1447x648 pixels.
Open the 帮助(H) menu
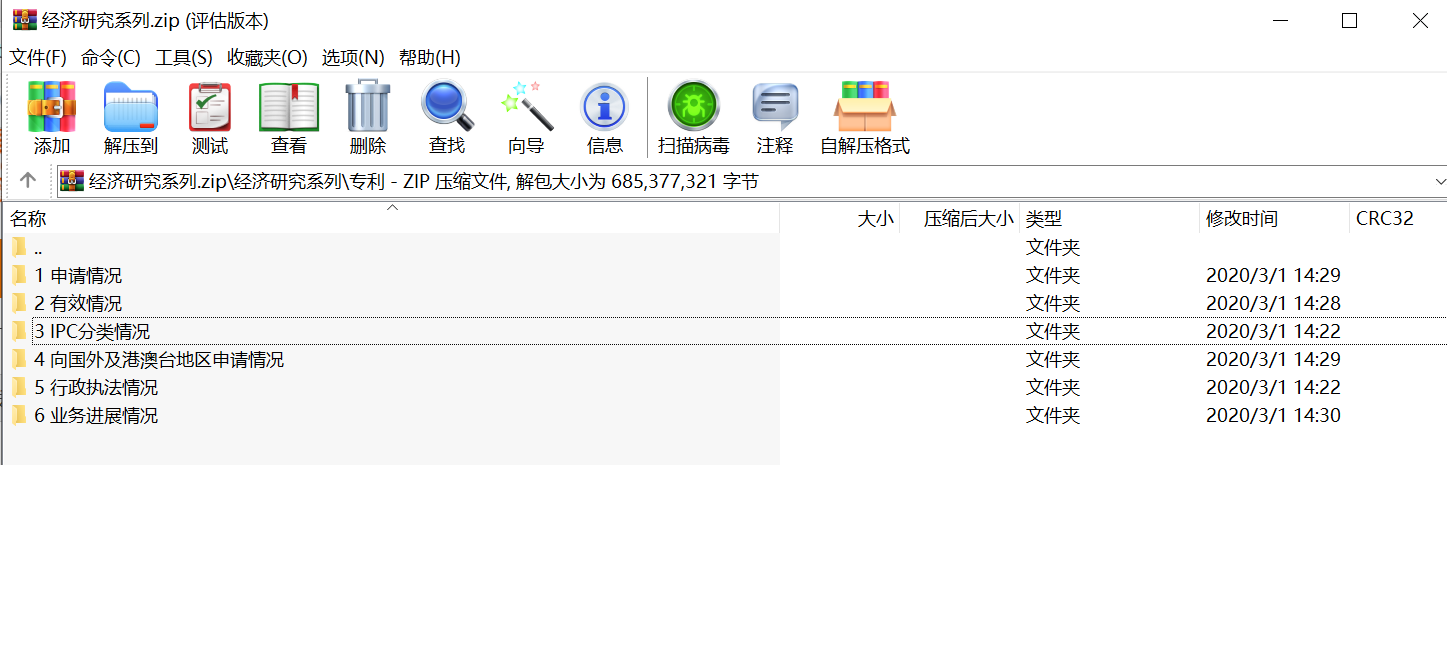(x=430, y=58)
